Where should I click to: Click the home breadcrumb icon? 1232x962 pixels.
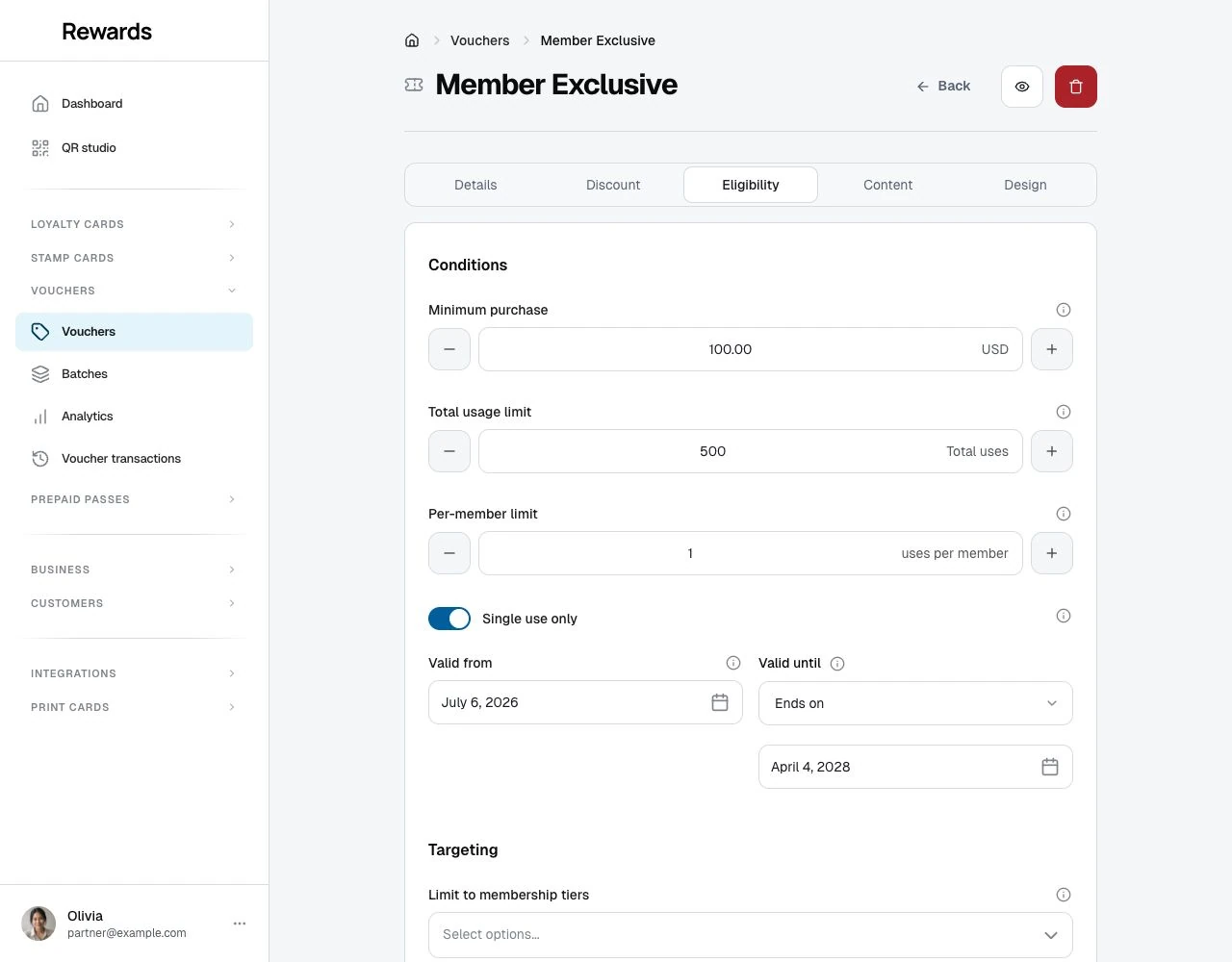pos(412,40)
